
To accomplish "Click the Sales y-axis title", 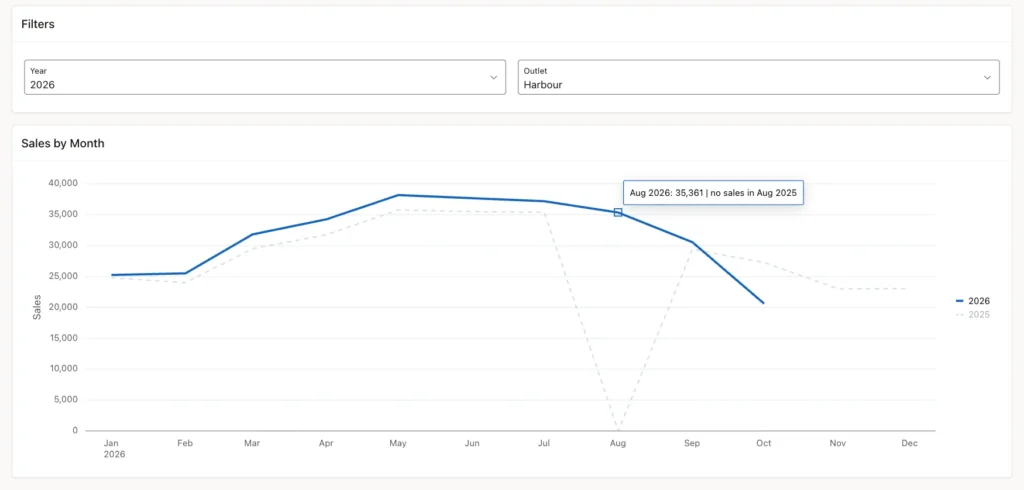I will click(x=37, y=307).
